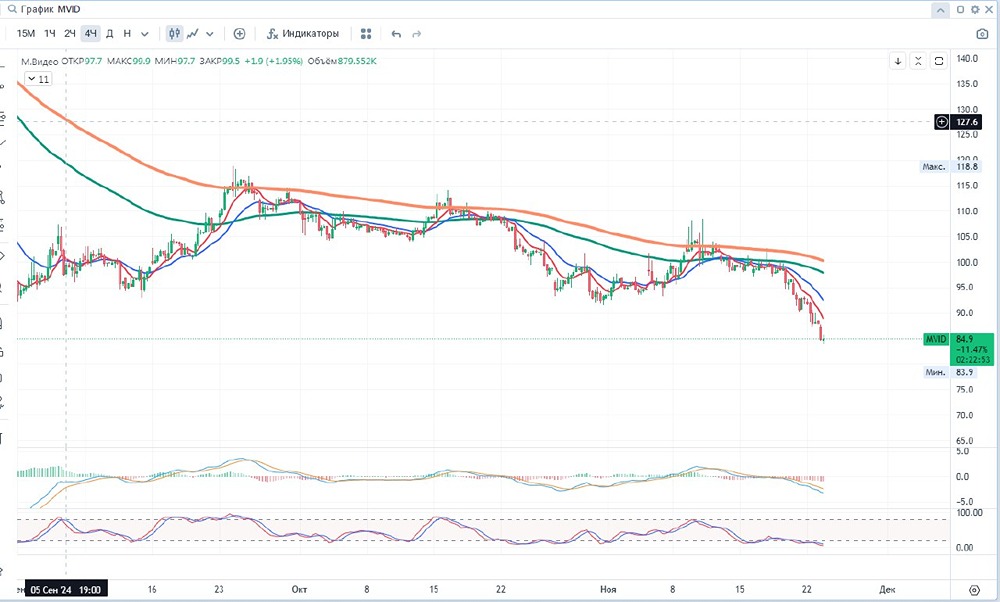Screen dimensions: 1000x602
Task: Open the chart layout grid icon
Action: (x=366, y=34)
